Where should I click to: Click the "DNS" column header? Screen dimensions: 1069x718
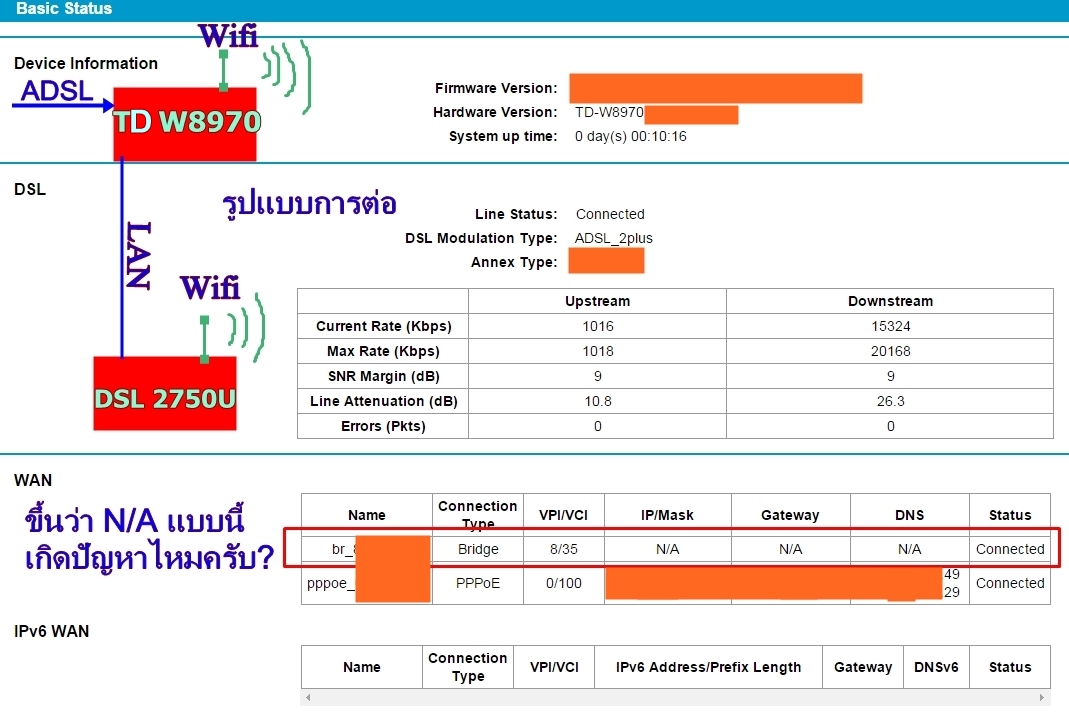909,515
